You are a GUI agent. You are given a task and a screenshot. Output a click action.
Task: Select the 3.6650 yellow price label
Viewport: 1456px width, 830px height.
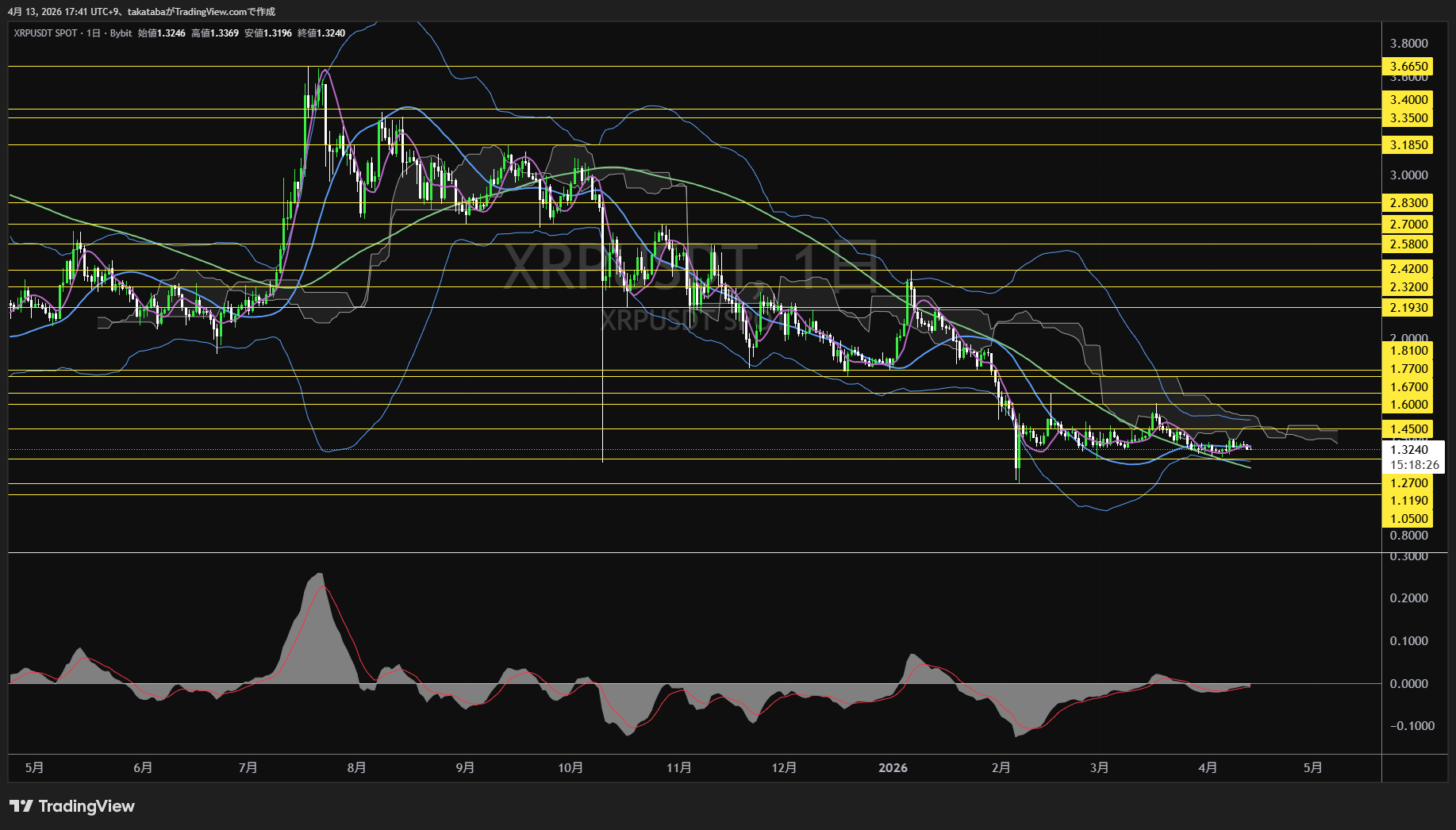point(1408,67)
